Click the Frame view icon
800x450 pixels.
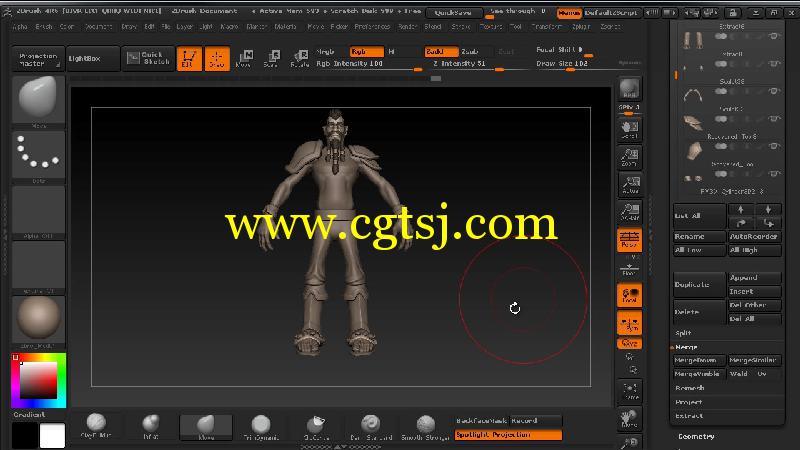630,390
